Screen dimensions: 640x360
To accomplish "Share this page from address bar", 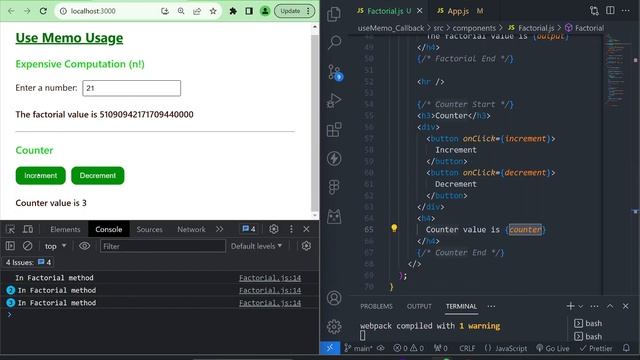I will tap(197, 11).
